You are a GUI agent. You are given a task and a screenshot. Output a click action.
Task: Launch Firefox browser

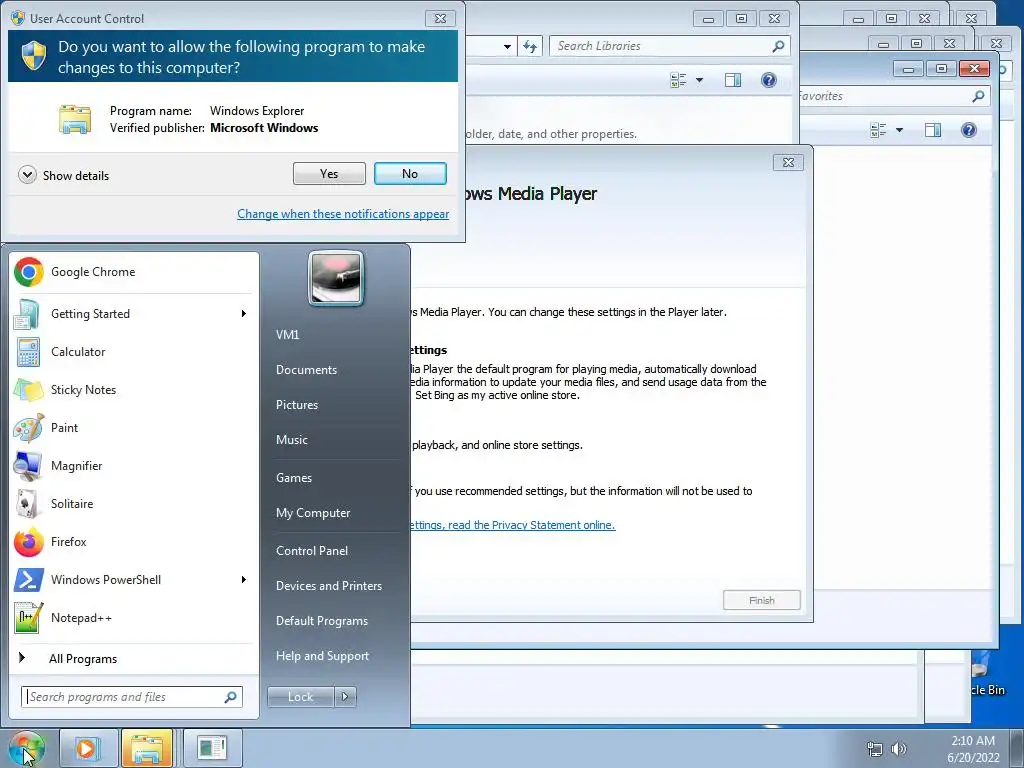(x=134, y=541)
